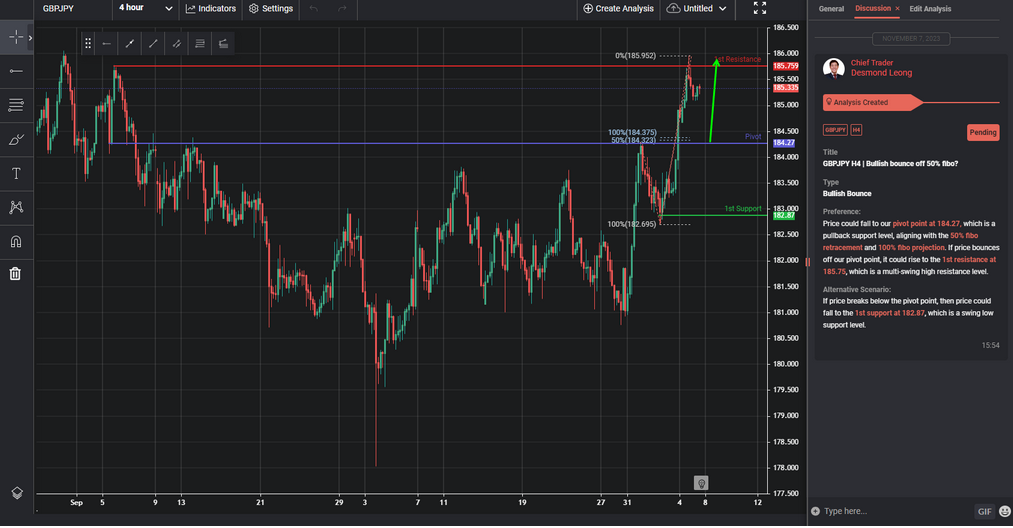Pick the horizontal line in floating toolbar
Screen dimensions: 1013x528
click(107, 44)
